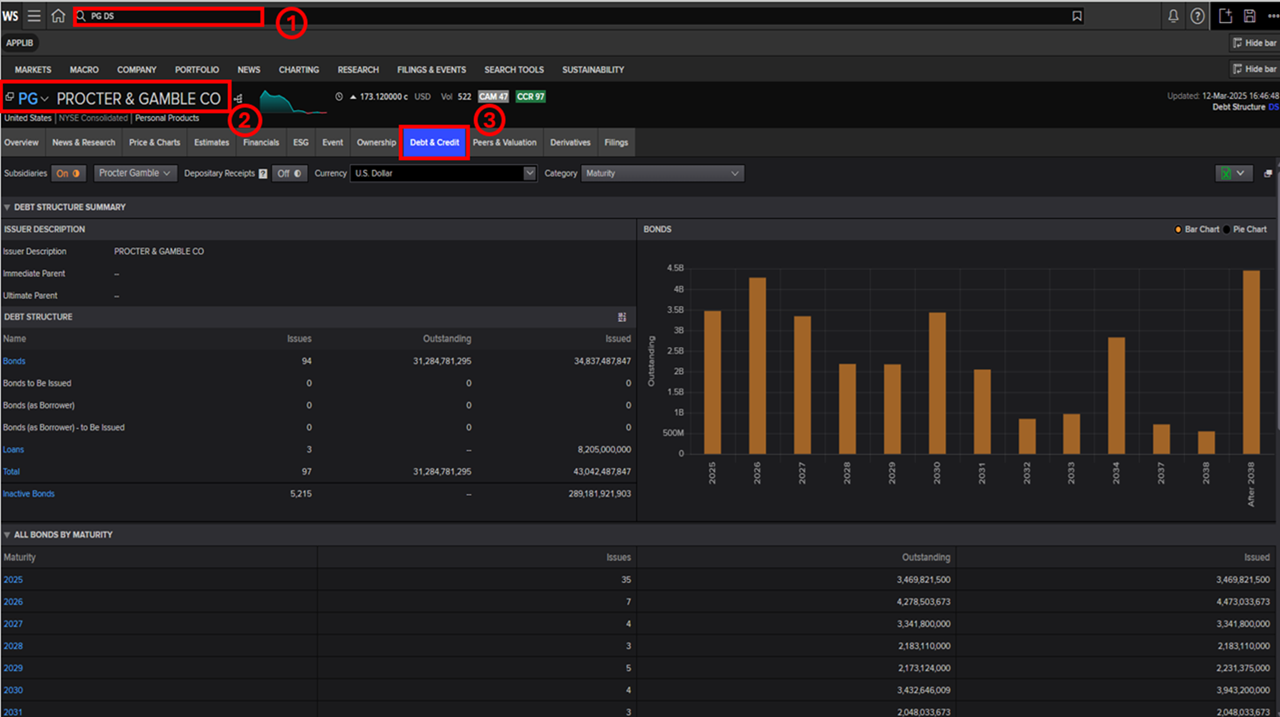Click the 2030 bar in chart
Image resolution: width=1280 pixels, height=717 pixels.
[x=937, y=383]
